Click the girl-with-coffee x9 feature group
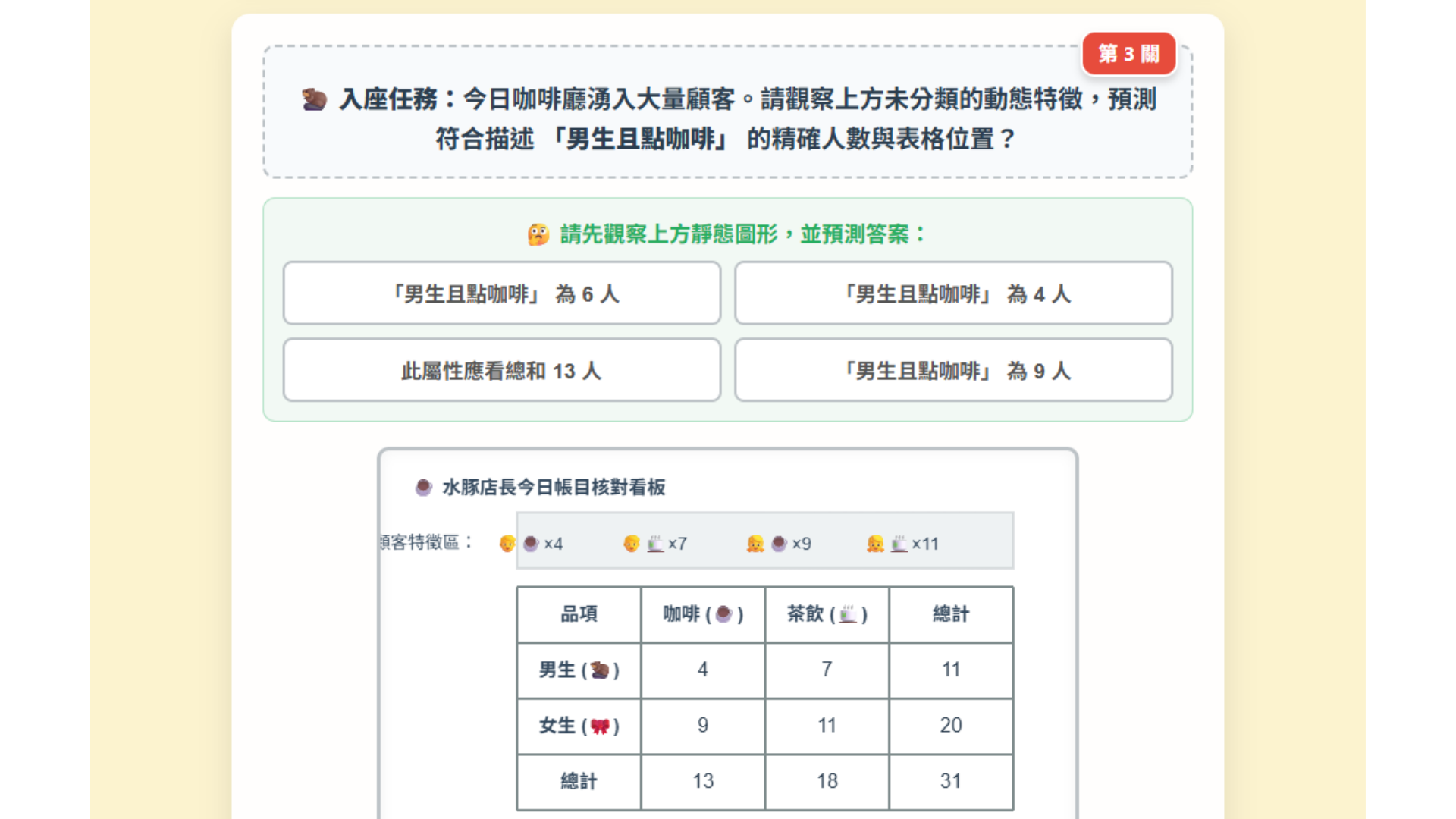The width and height of the screenshot is (1456, 819). point(779,544)
